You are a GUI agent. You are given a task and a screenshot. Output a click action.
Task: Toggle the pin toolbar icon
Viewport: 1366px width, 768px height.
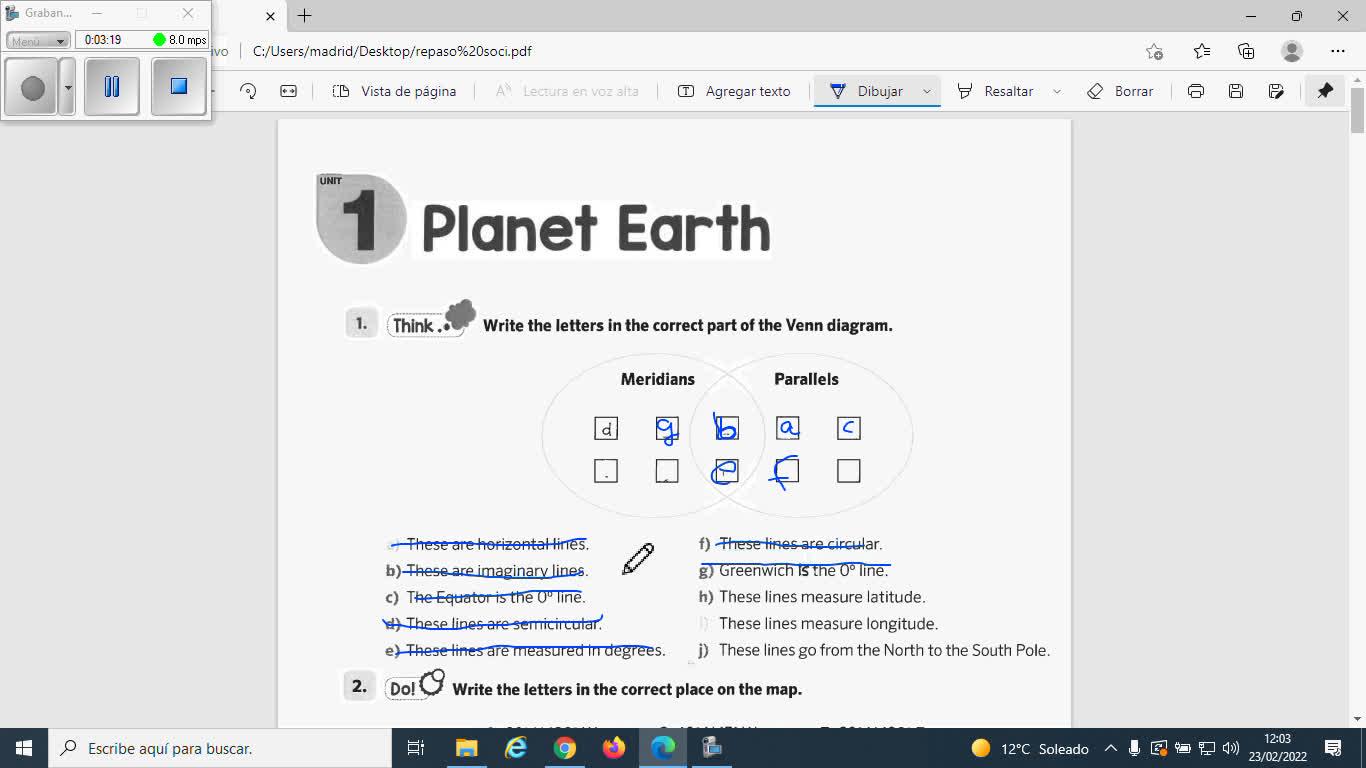pyautogui.click(x=1325, y=91)
